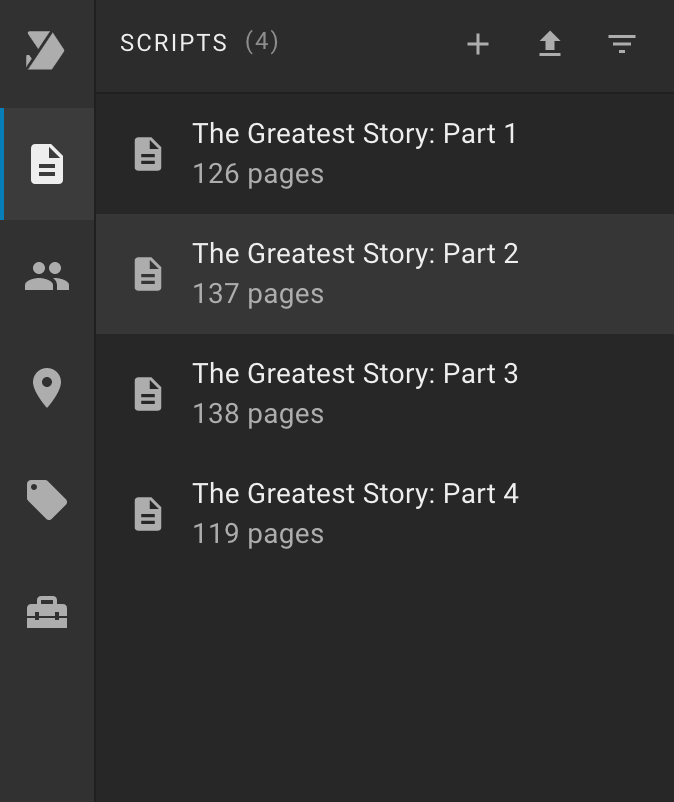
Task: Upload a script using the upload icon
Action: [x=550, y=44]
